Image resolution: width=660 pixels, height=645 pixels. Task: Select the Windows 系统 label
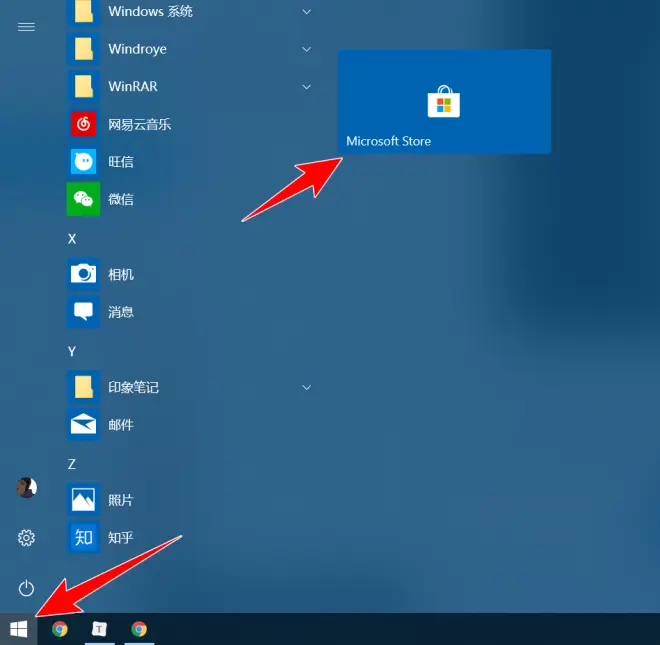pyautogui.click(x=151, y=11)
